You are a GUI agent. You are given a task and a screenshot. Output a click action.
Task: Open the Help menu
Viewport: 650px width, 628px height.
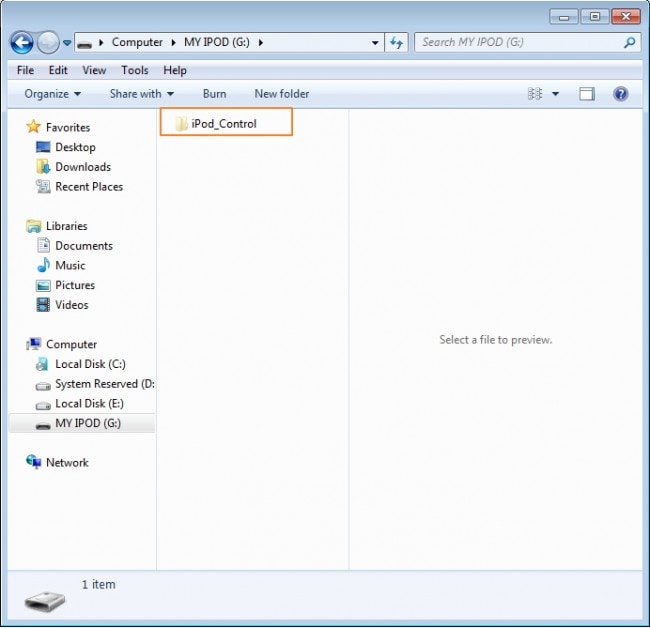[x=175, y=70]
